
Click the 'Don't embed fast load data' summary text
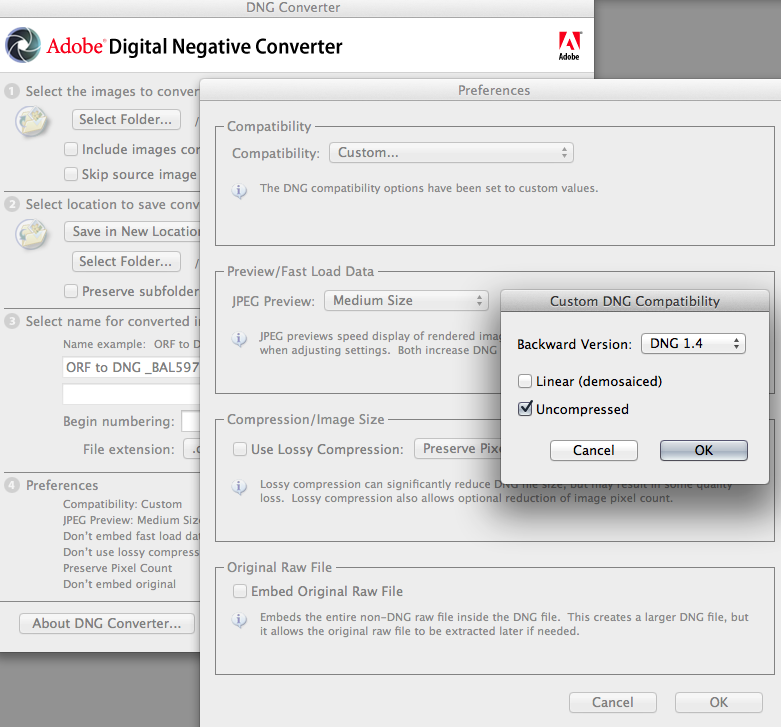point(131,536)
